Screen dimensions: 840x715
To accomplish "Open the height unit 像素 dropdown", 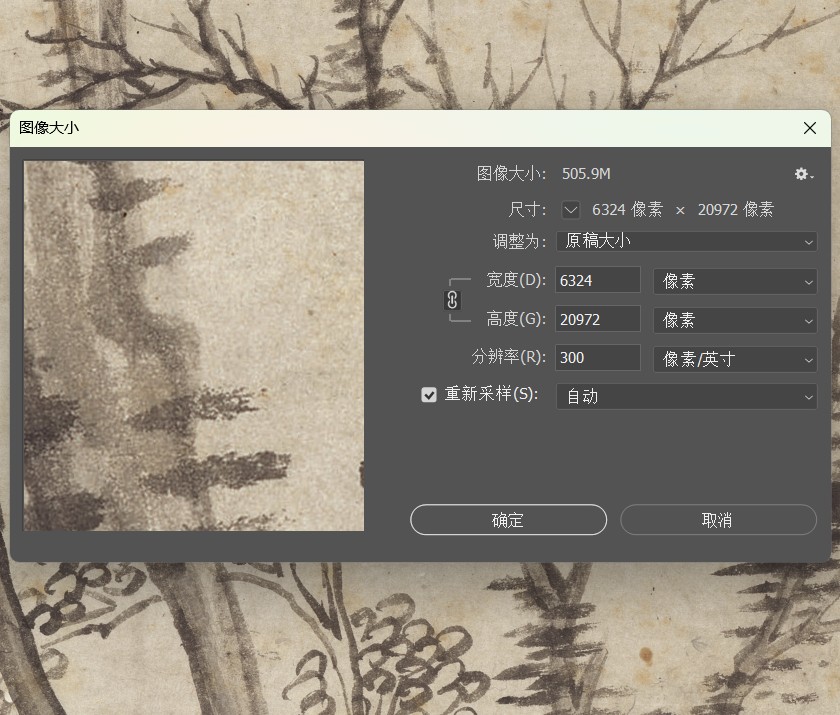I will tap(735, 320).
